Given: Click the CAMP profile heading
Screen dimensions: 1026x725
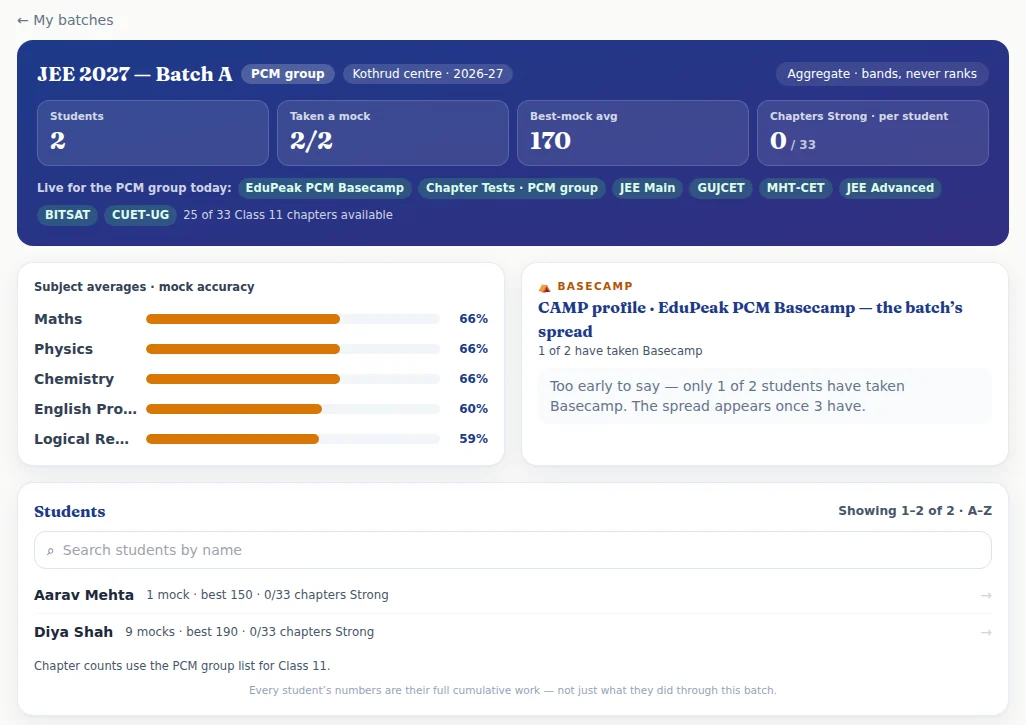Looking at the screenshot, I should 750,319.
